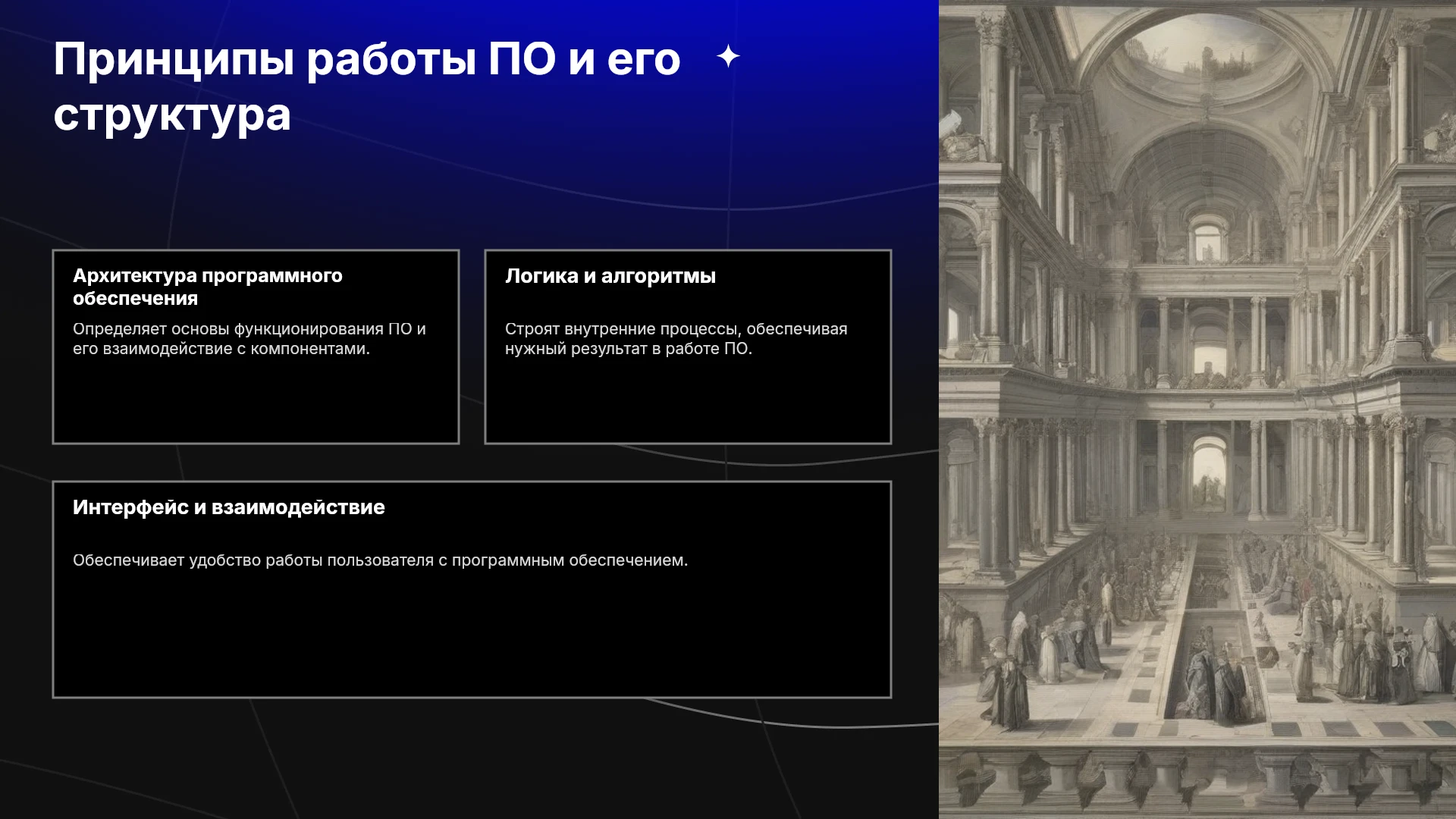1456x819 pixels.
Task: Click the word "структура" in the title
Action: (172, 115)
